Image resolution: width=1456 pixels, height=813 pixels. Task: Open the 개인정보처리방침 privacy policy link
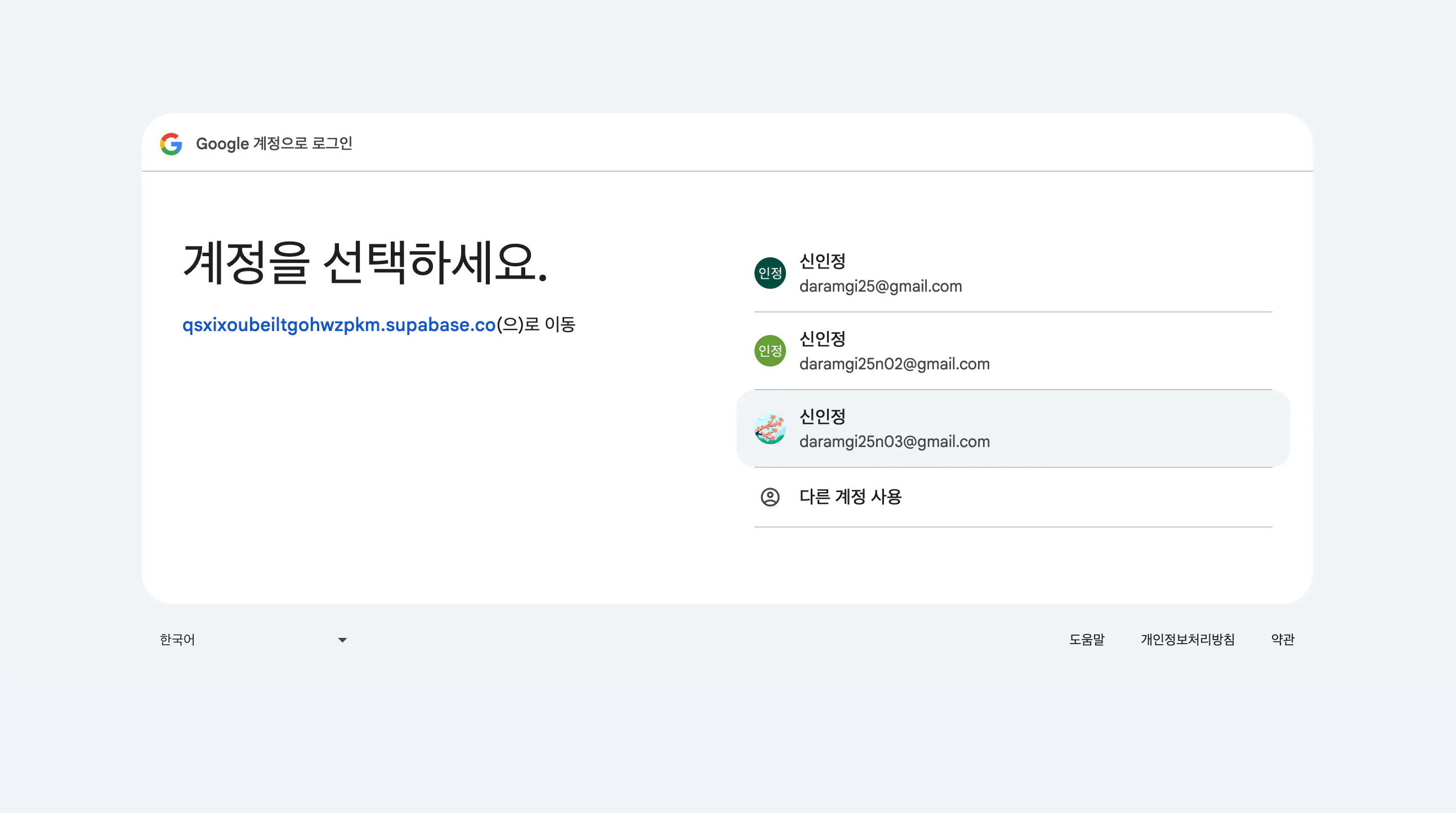(1187, 640)
